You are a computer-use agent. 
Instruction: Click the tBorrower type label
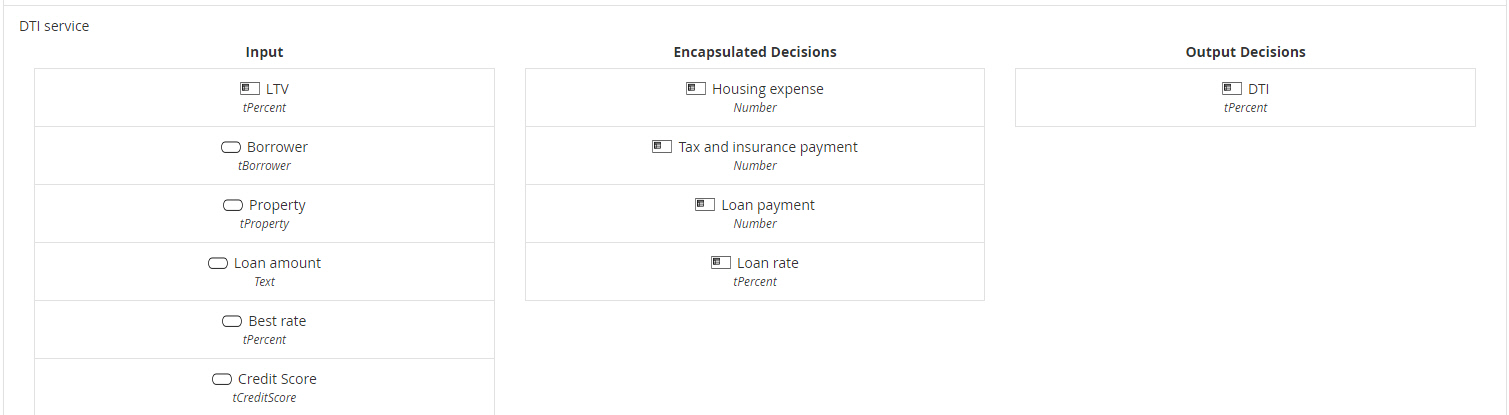coord(264,166)
